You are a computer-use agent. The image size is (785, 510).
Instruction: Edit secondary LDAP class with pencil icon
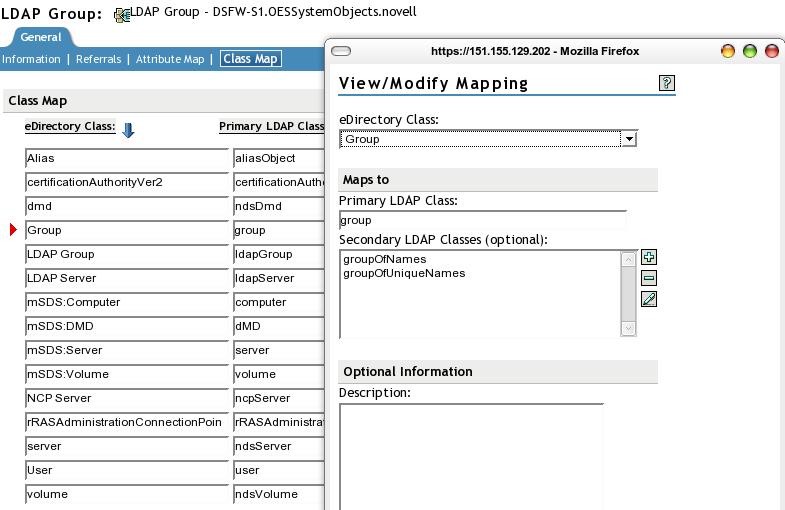(649, 299)
